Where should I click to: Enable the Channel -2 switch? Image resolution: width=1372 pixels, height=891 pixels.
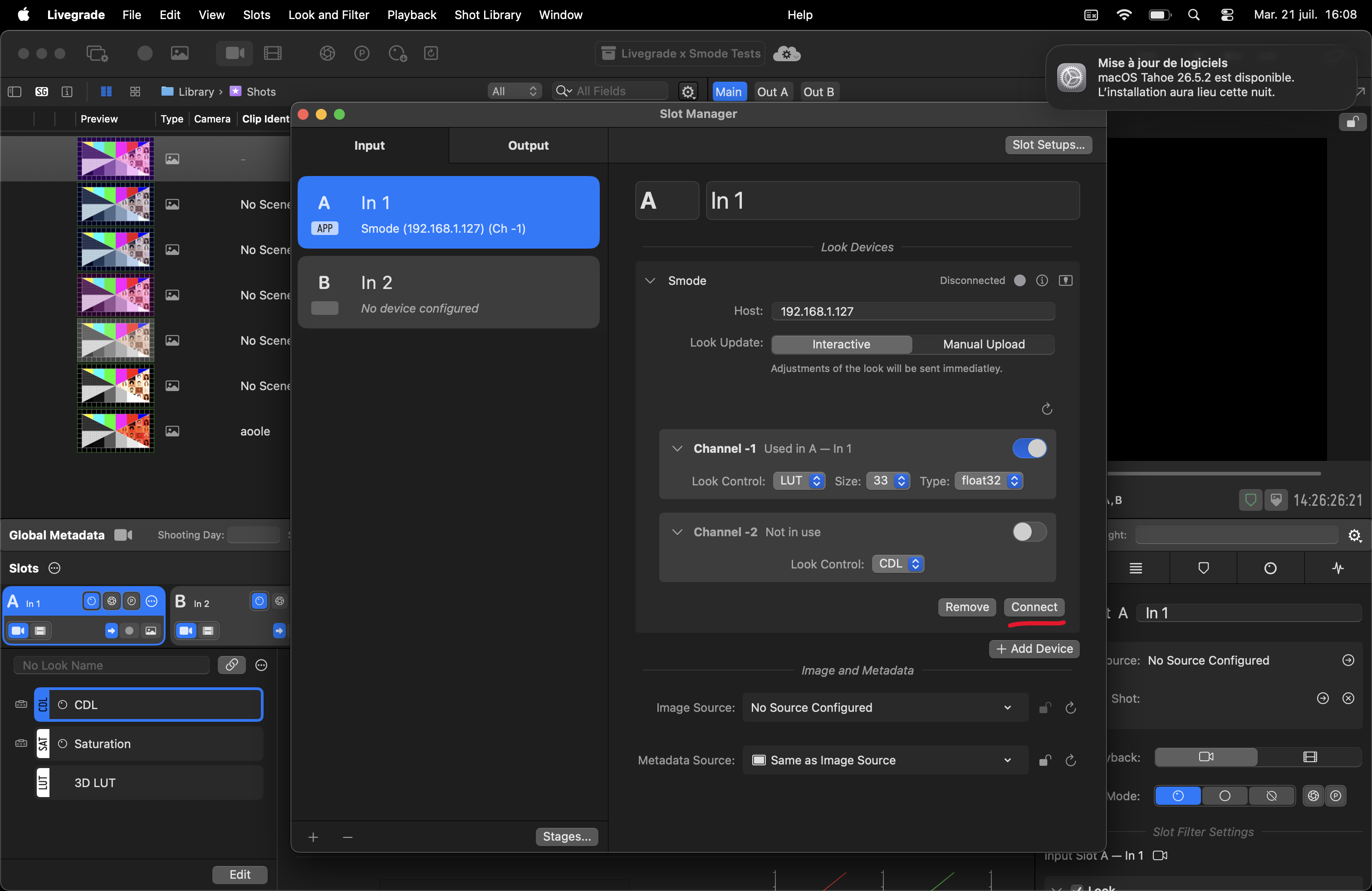tap(1029, 532)
